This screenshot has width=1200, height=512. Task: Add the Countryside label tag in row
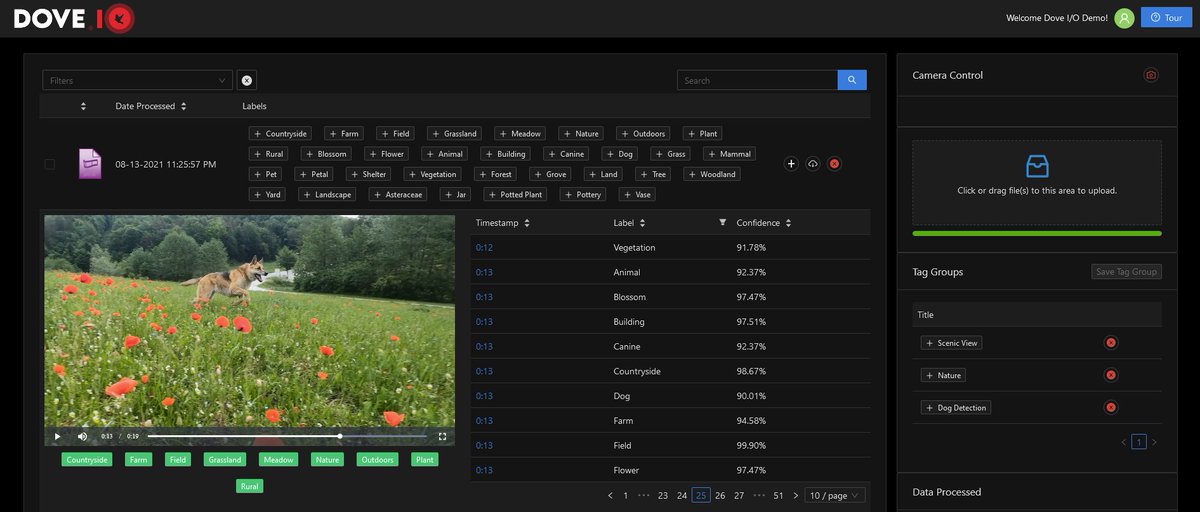click(x=280, y=133)
